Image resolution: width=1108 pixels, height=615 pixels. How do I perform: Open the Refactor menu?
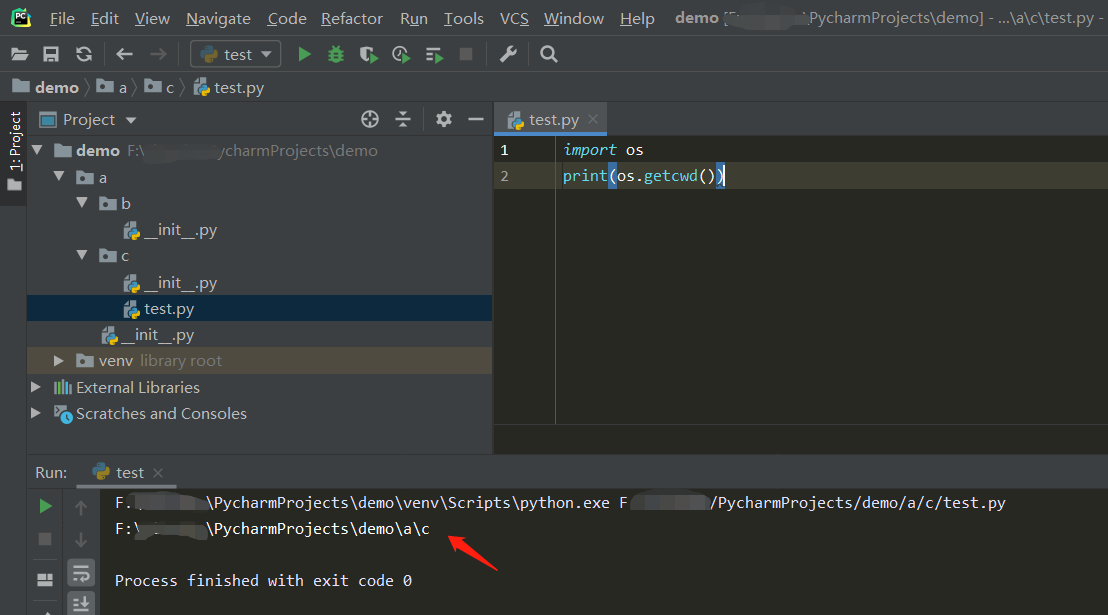point(352,18)
